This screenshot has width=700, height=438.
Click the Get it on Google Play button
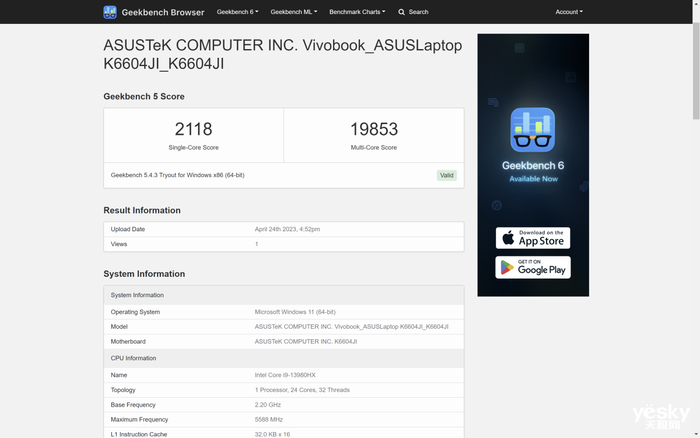click(533, 267)
